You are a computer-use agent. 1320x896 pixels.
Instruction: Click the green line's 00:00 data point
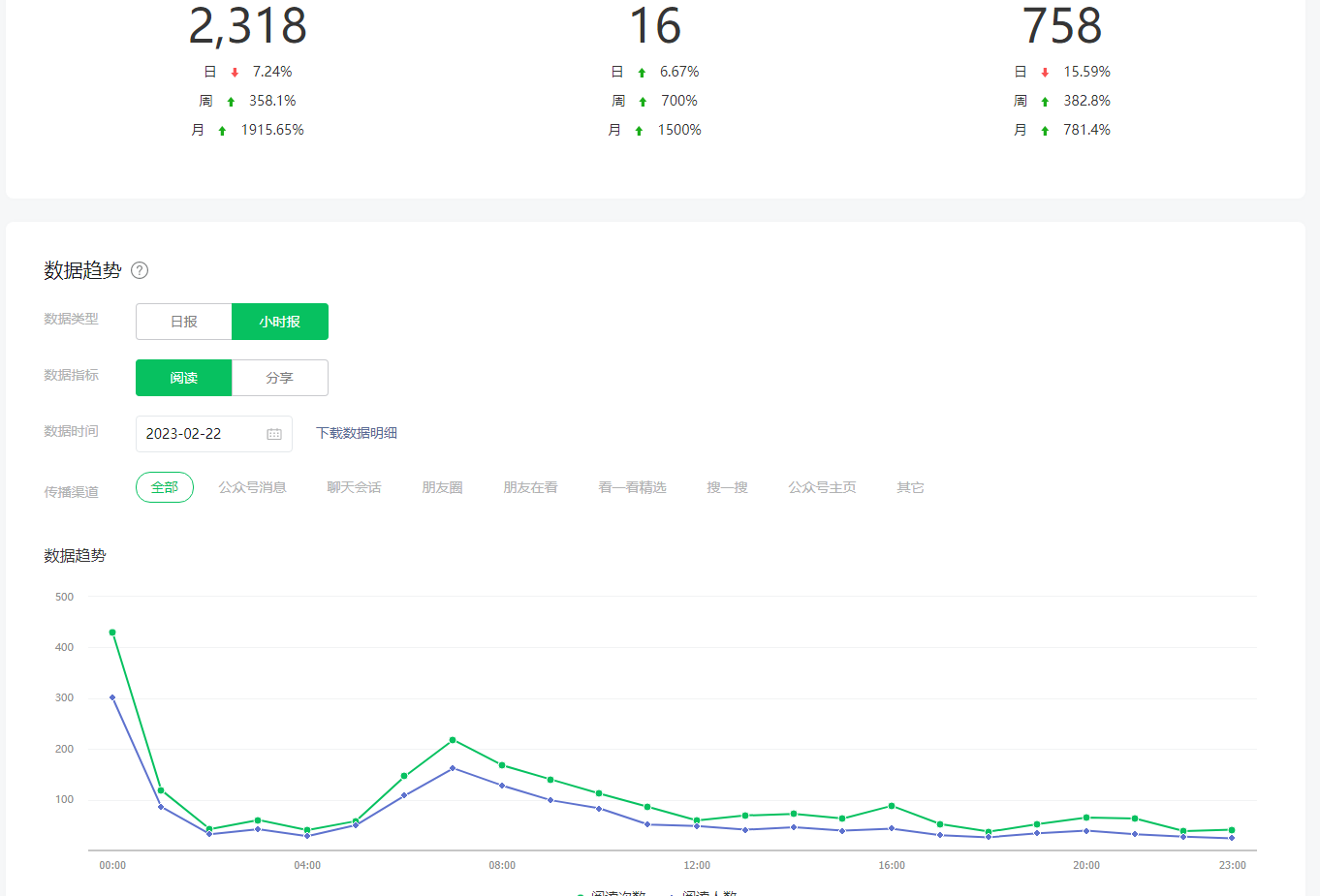point(112,633)
